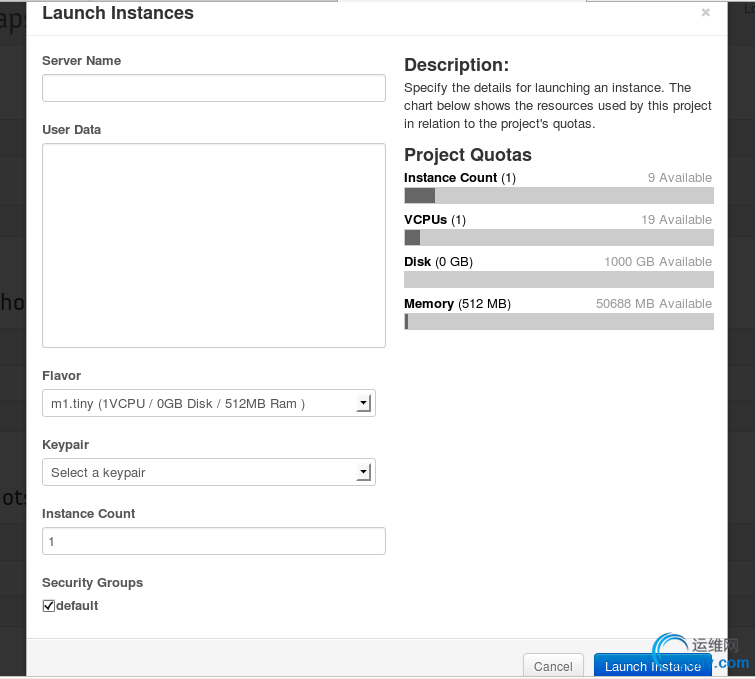Open the Select a keypair dropdown
This screenshot has height=679, width=755.
click(x=209, y=472)
